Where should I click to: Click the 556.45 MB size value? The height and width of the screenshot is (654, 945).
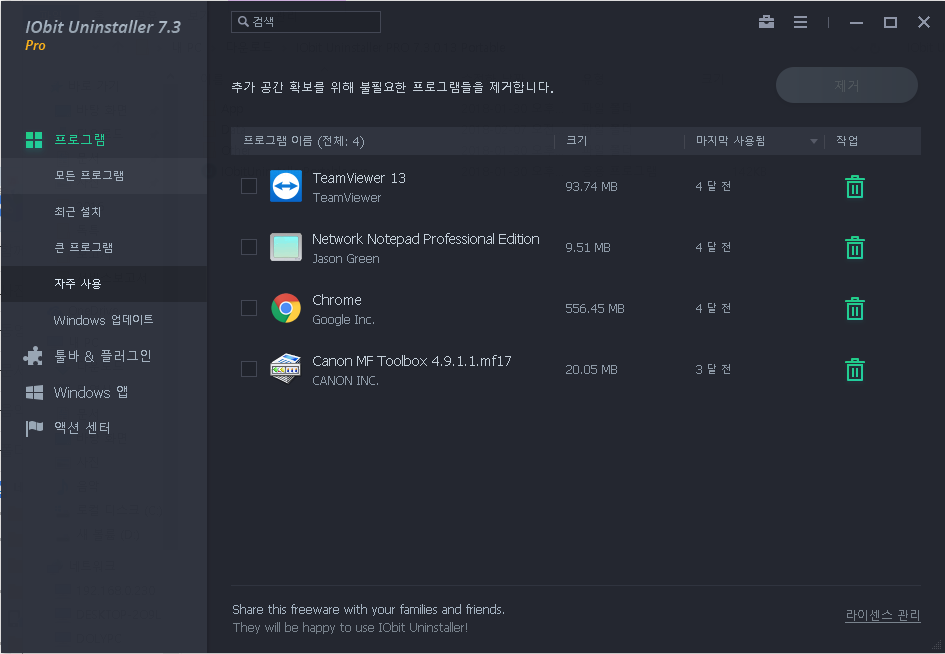tap(595, 309)
